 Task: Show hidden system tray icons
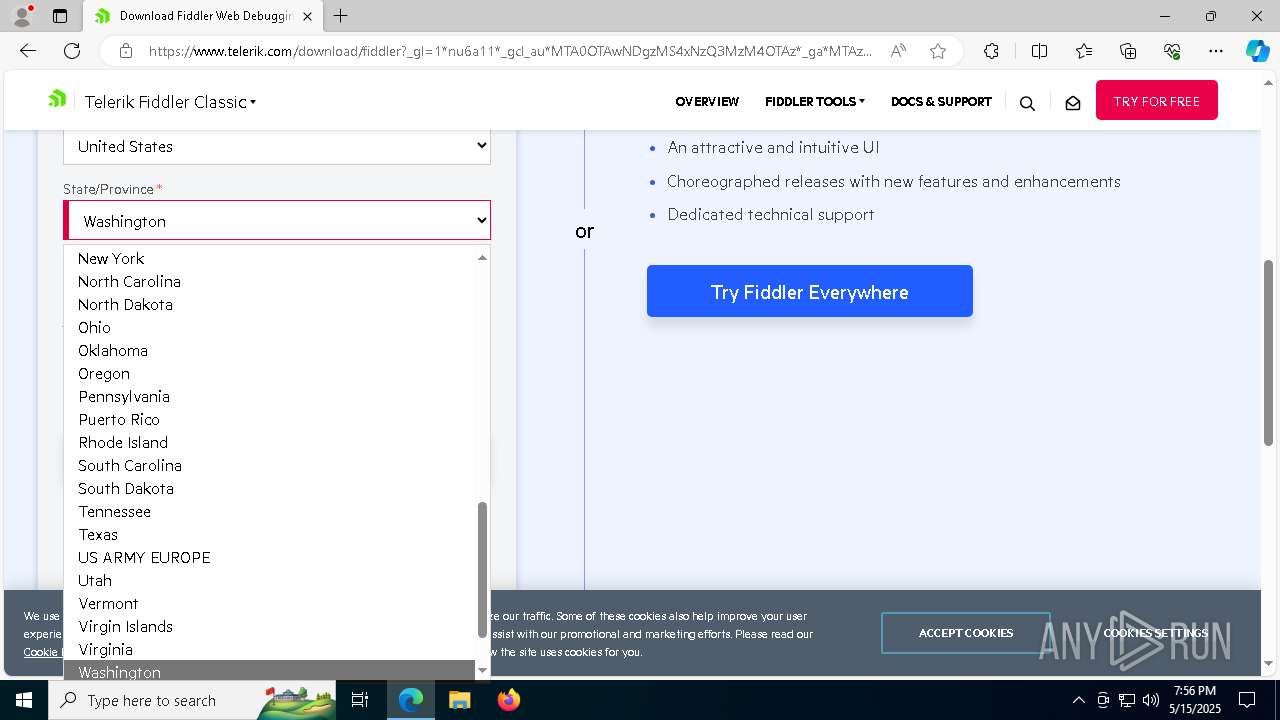point(1078,700)
